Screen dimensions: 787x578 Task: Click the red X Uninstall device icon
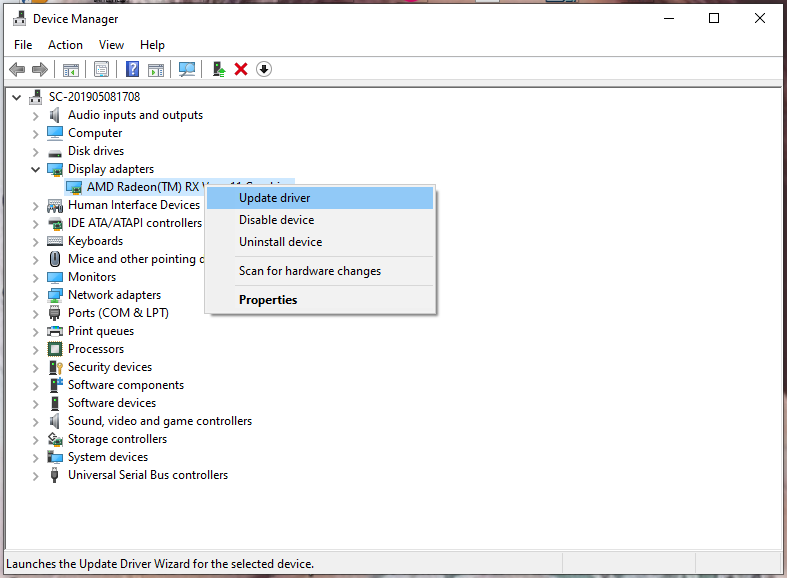241,69
